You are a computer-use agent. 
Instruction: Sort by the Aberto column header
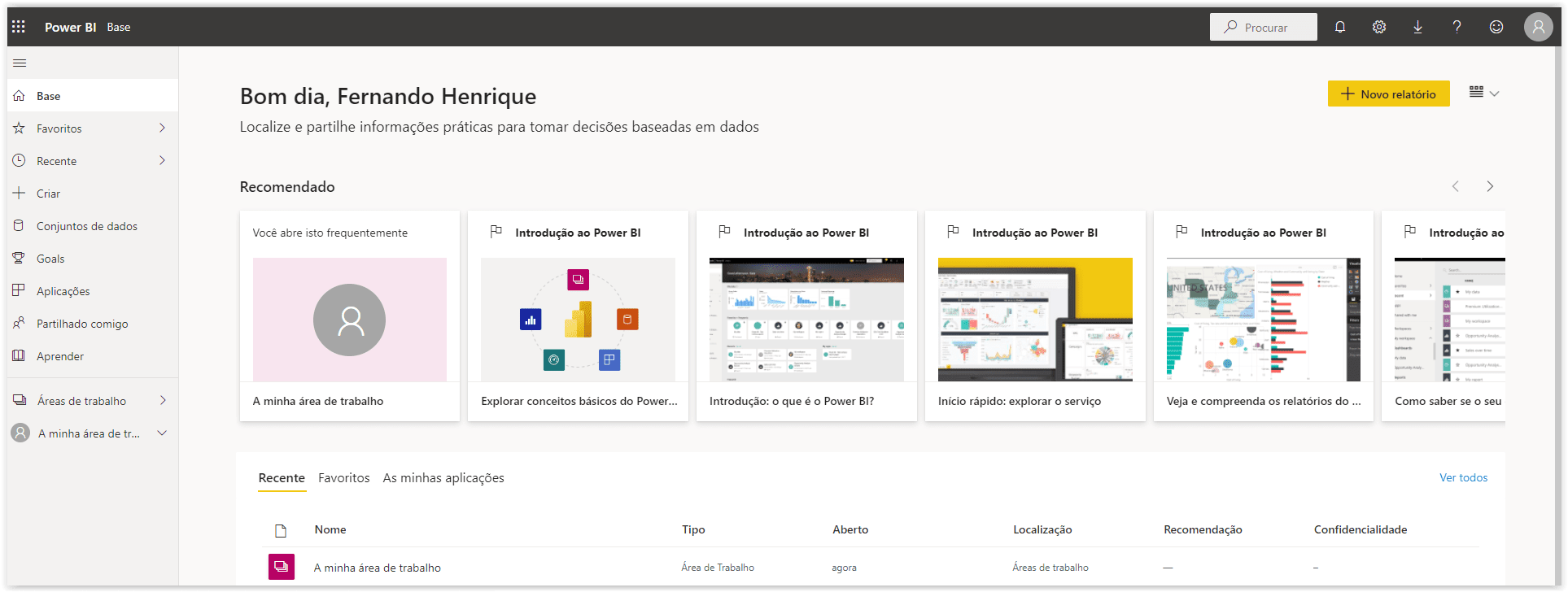tap(850, 529)
